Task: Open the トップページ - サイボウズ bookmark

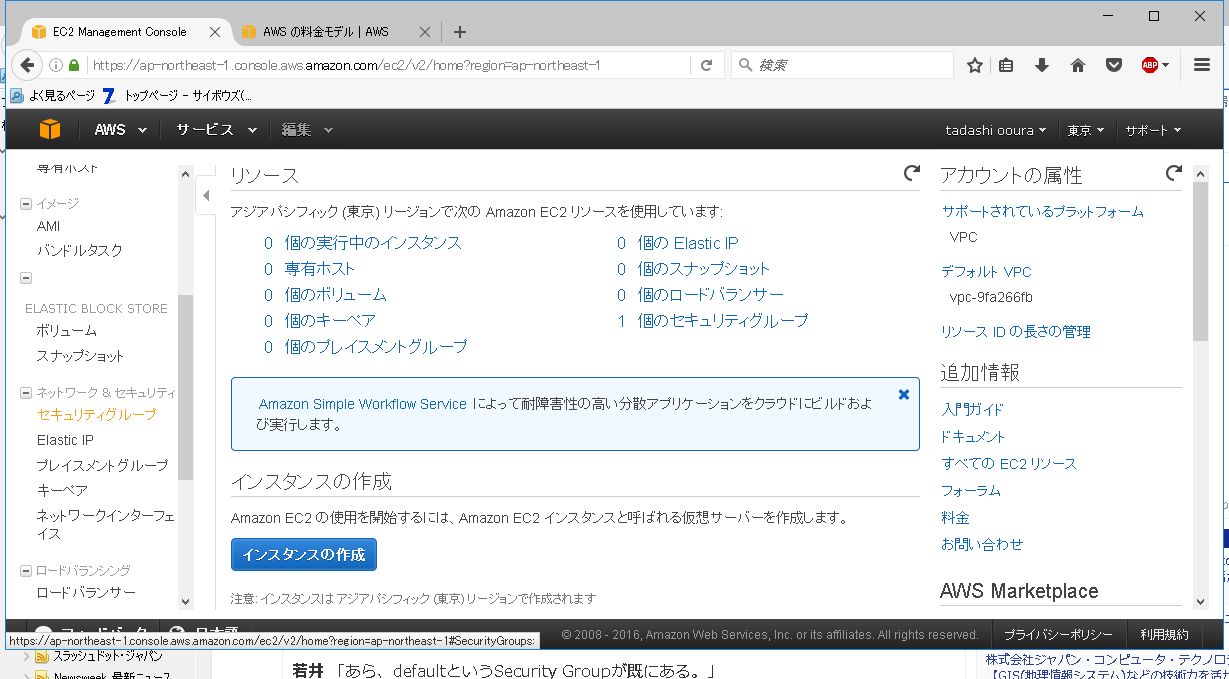Action: (x=177, y=96)
